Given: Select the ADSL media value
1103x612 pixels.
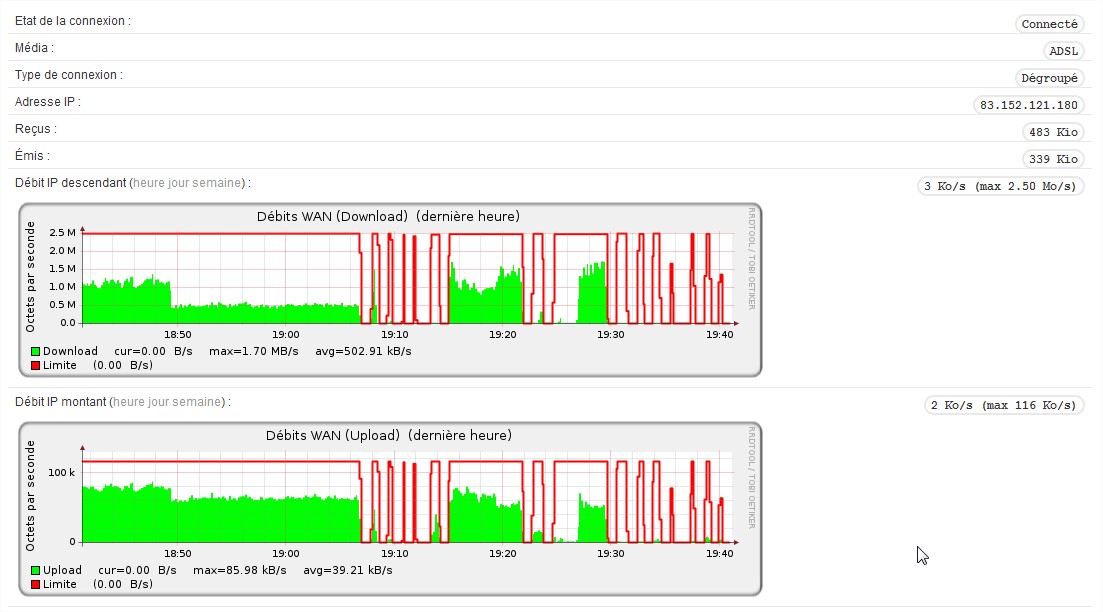Looking at the screenshot, I should coord(1064,50).
